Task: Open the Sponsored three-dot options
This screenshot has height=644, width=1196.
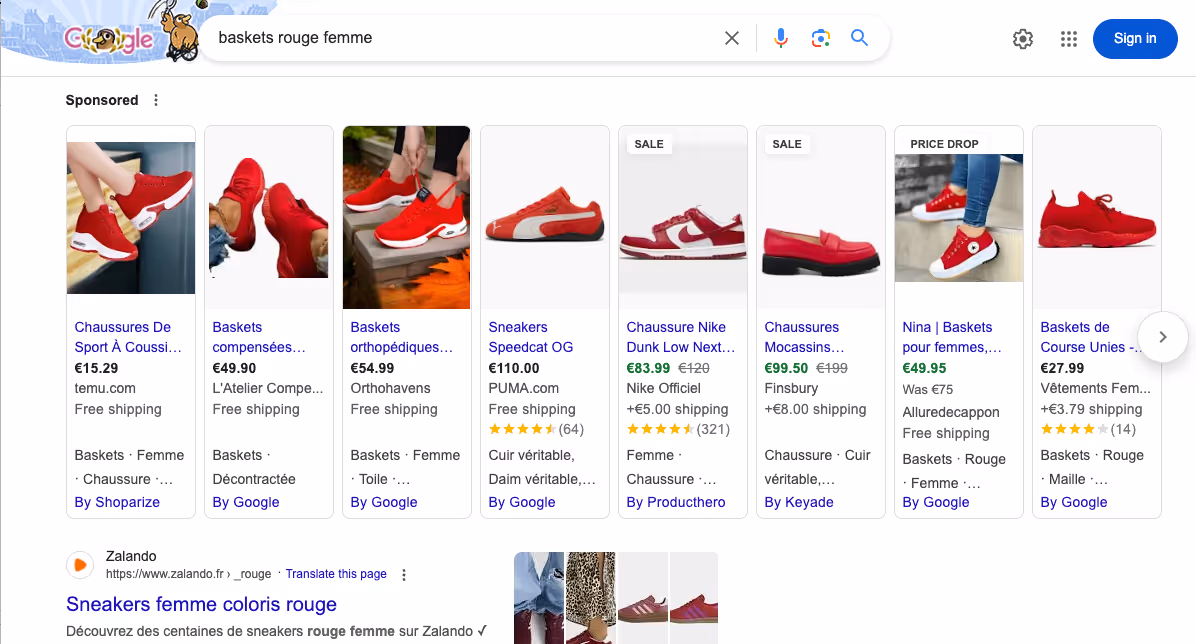Action: (x=156, y=100)
